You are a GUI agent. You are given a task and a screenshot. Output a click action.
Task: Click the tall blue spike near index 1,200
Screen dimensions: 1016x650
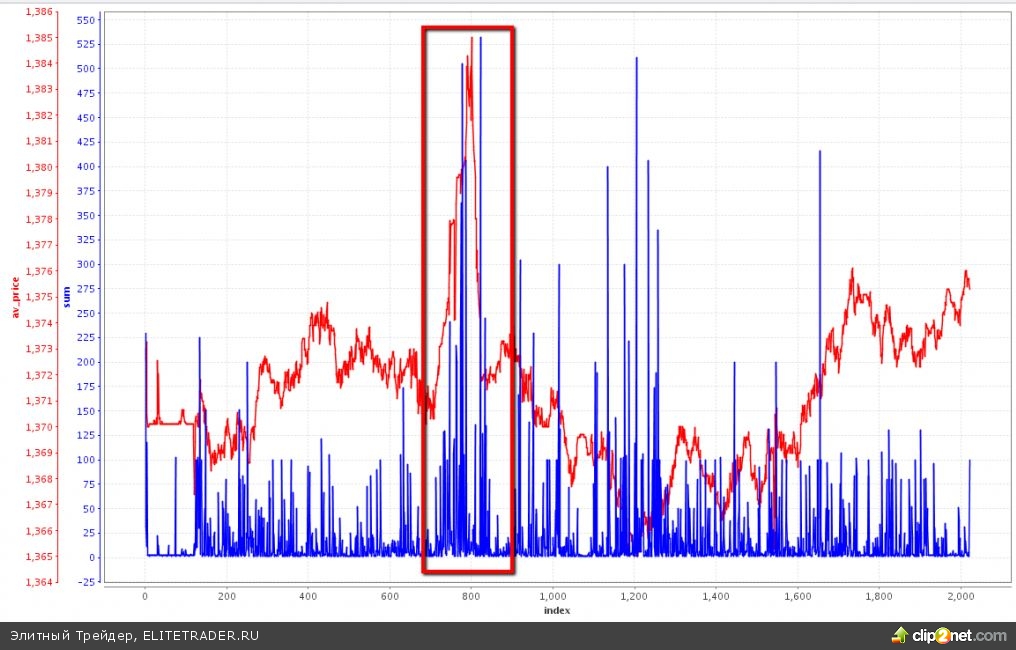click(636, 60)
